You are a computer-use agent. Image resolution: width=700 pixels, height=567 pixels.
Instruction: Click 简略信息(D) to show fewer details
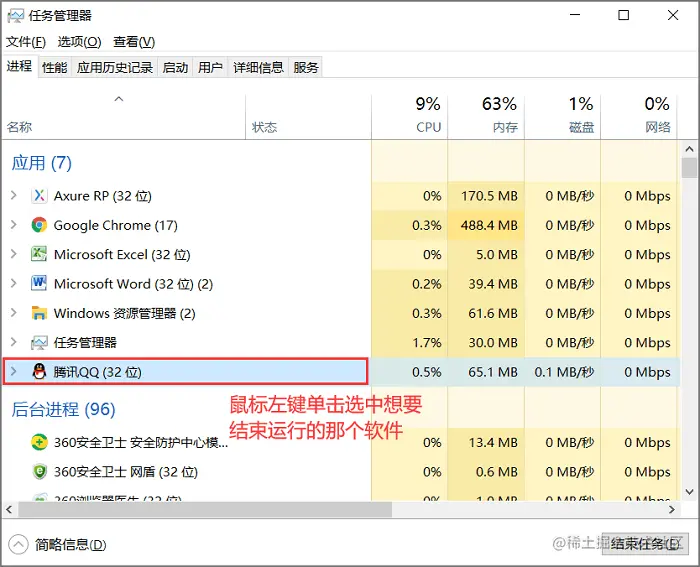(71, 545)
